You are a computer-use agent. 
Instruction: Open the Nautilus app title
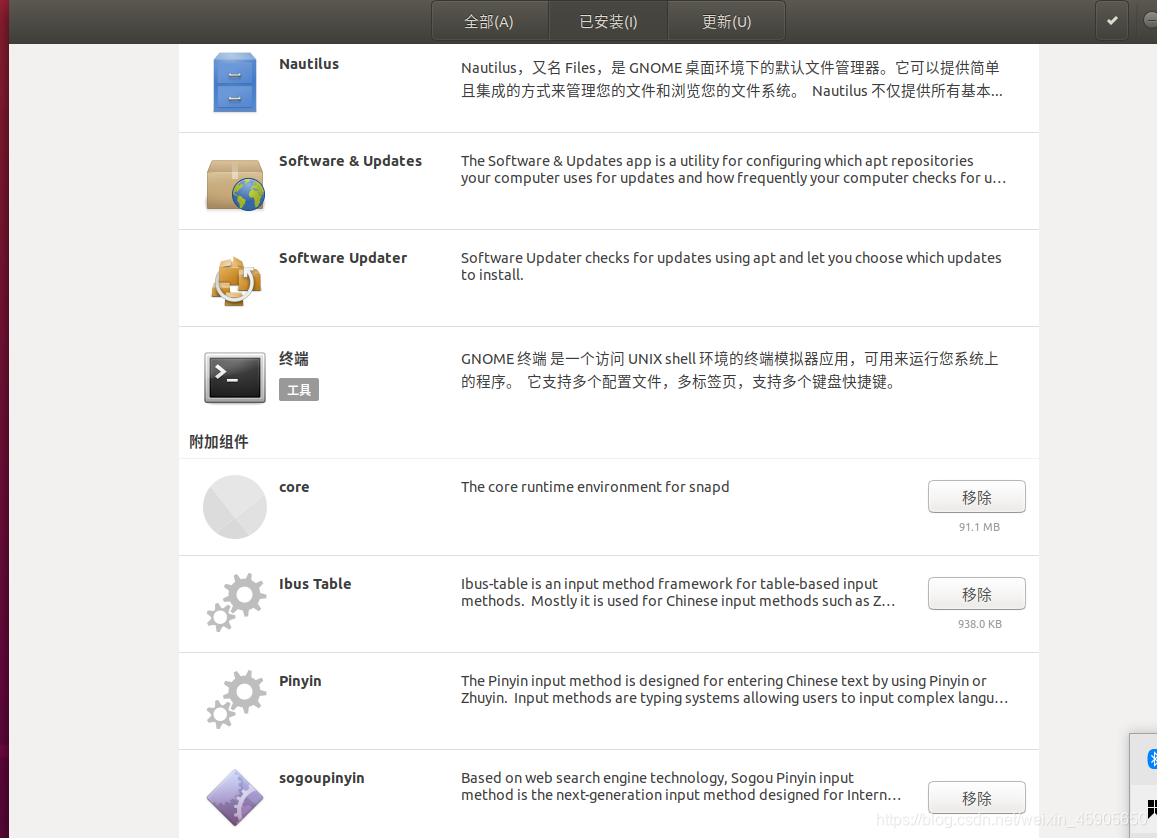[x=309, y=64]
